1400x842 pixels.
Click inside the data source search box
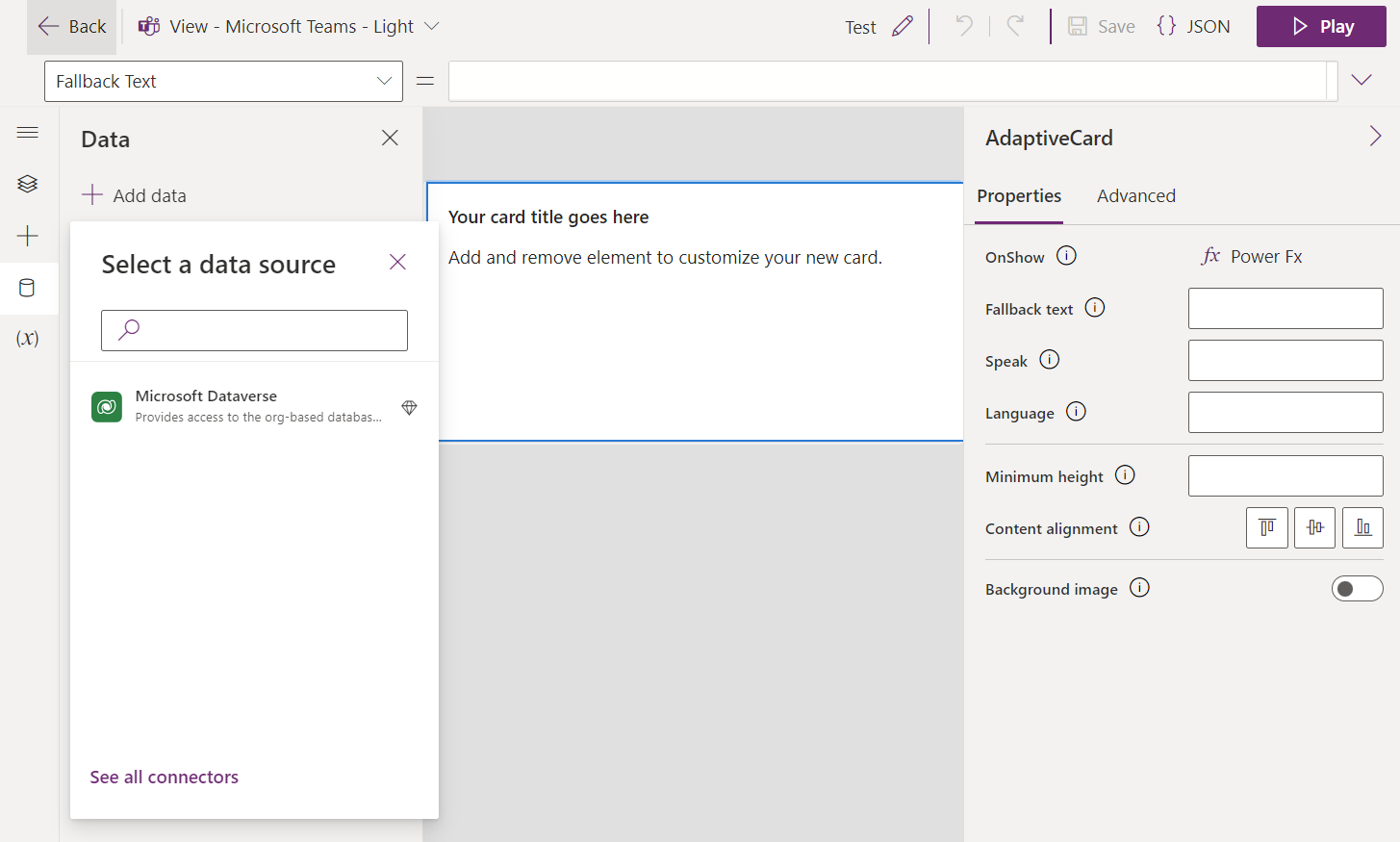pos(254,330)
